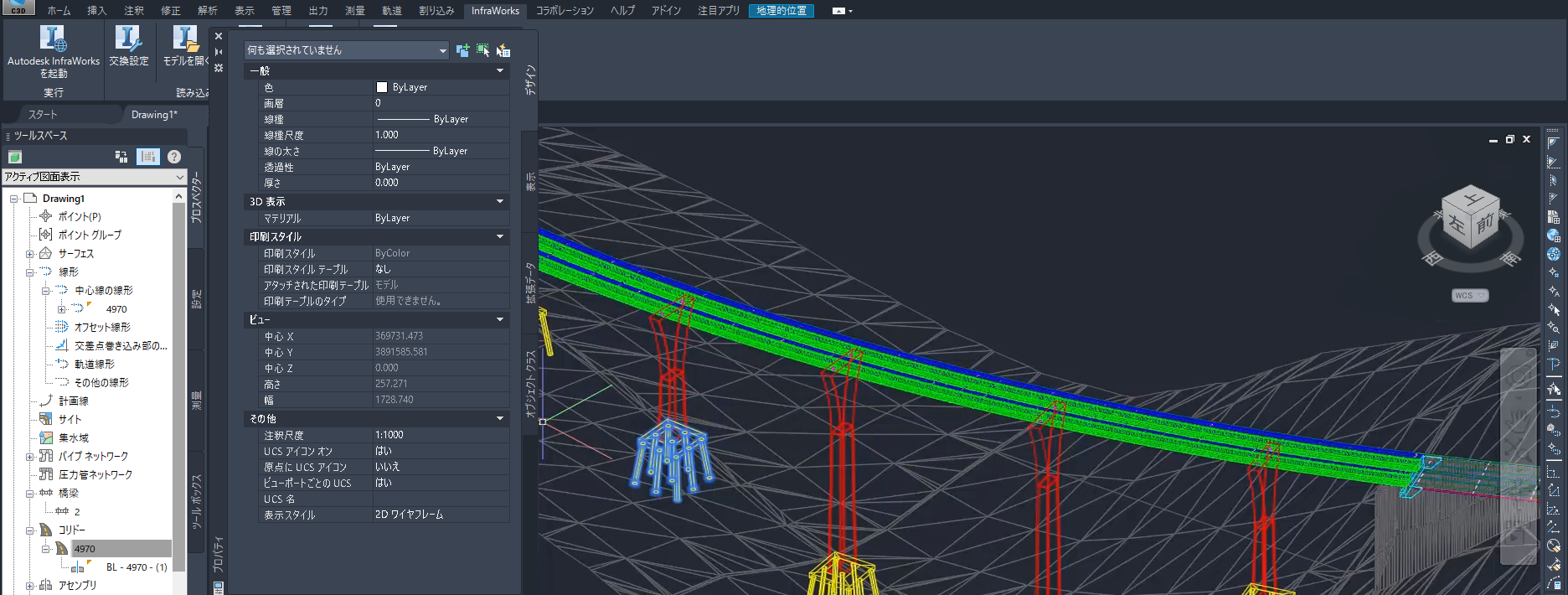Open Quick Select icon in properties palette
This screenshot has width=1568, height=595.
pyautogui.click(x=503, y=50)
